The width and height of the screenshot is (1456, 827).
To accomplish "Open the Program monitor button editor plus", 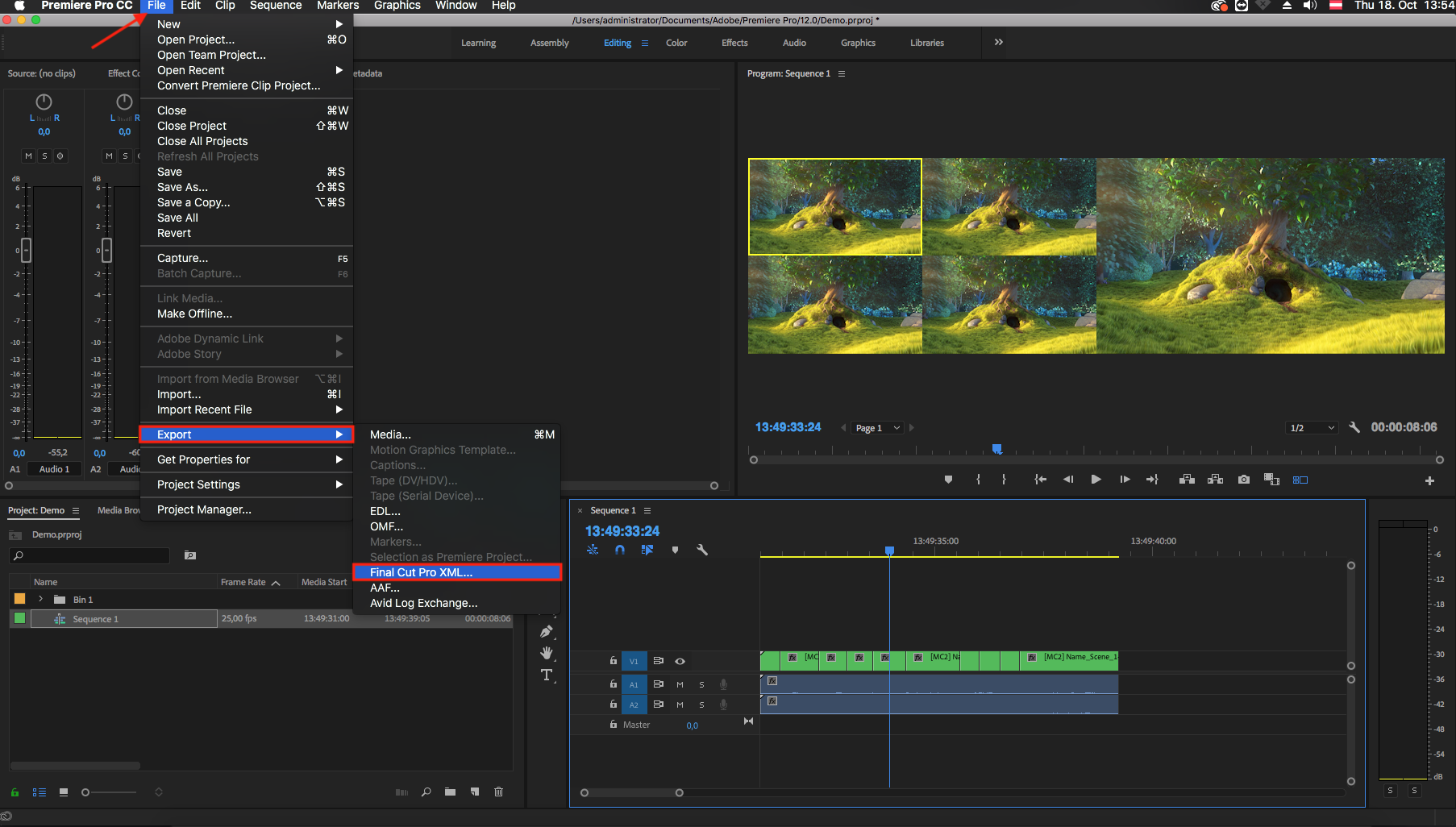I will [x=1429, y=480].
